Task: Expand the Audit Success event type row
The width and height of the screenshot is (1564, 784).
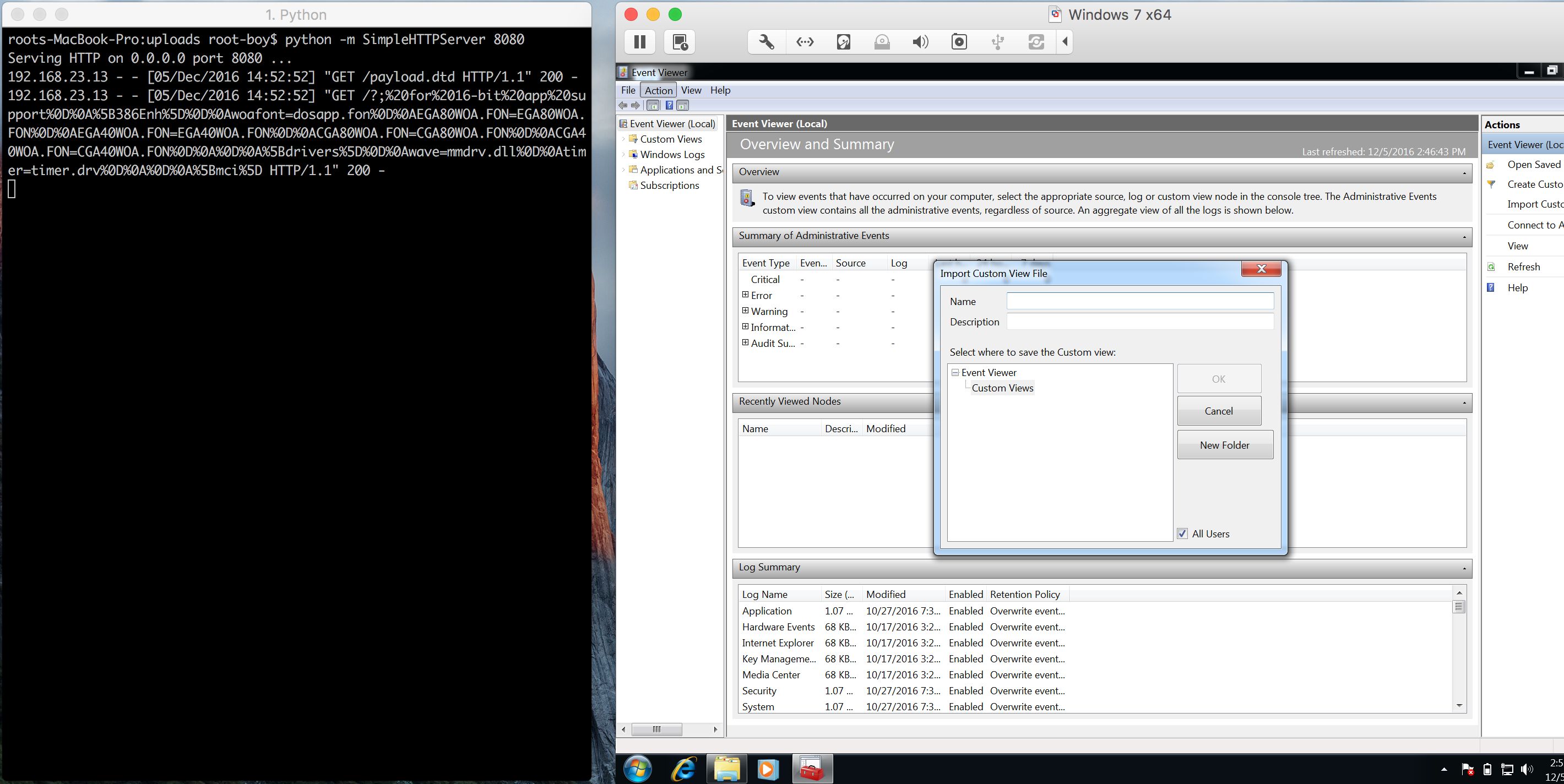Action: pyautogui.click(x=745, y=342)
